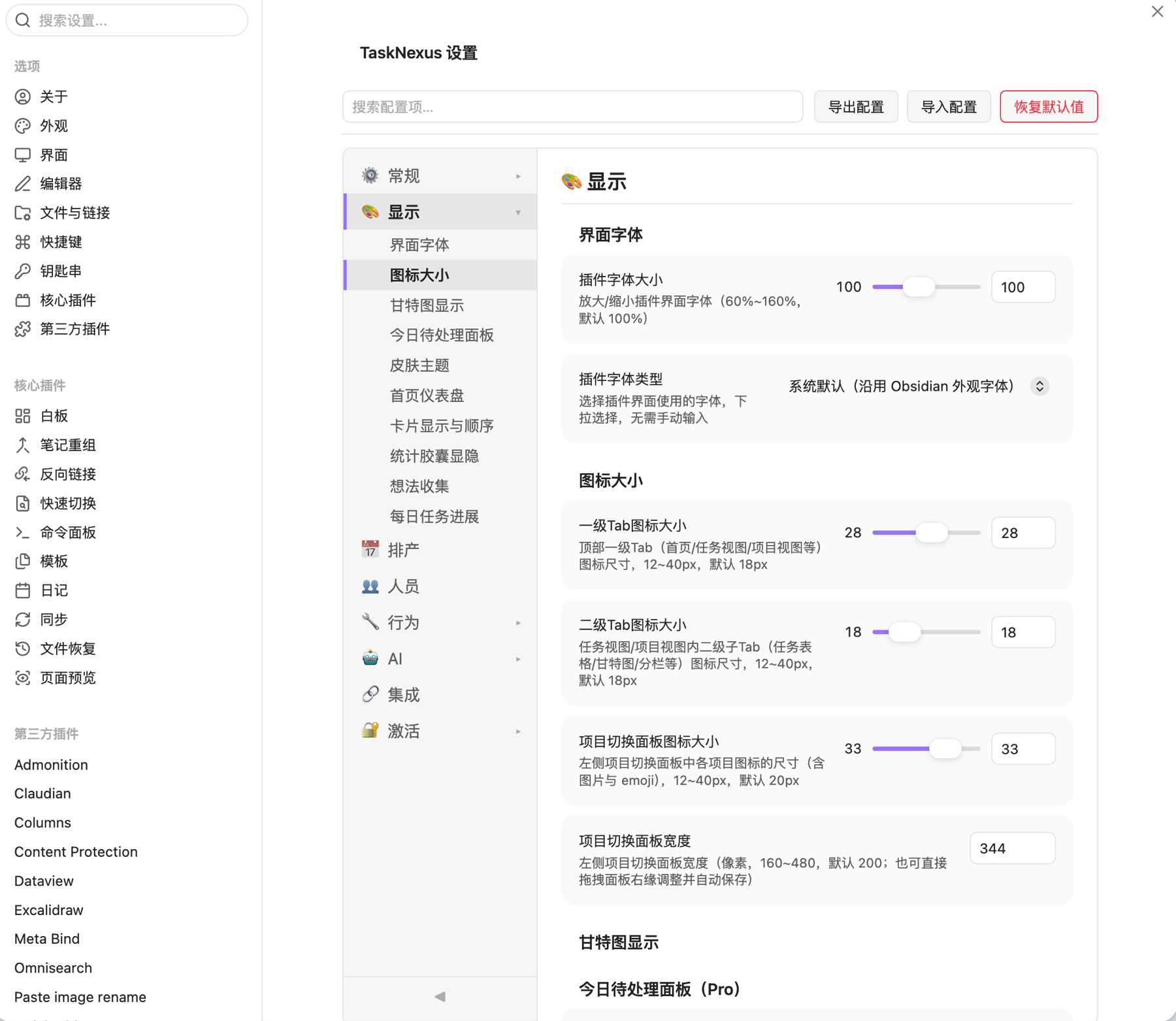
Task: Click the 一级Tab图标大小 slider handle
Action: coord(932,533)
